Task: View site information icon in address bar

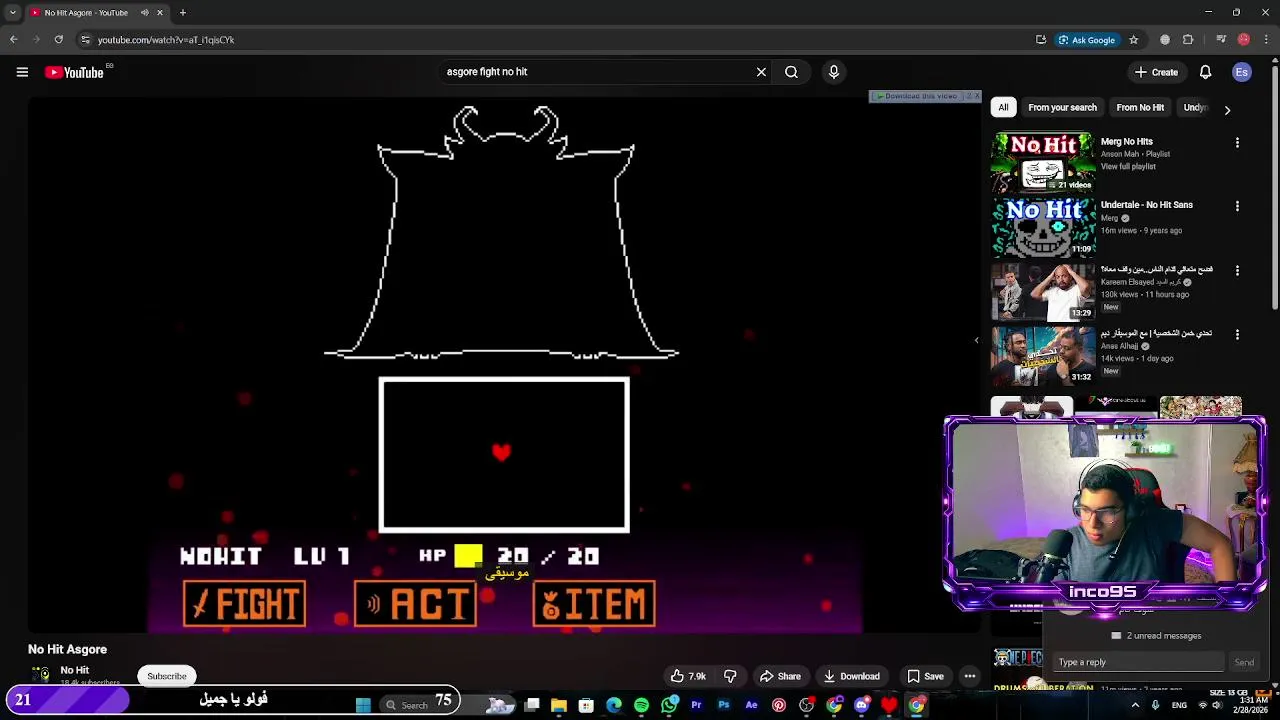Action: (85, 40)
